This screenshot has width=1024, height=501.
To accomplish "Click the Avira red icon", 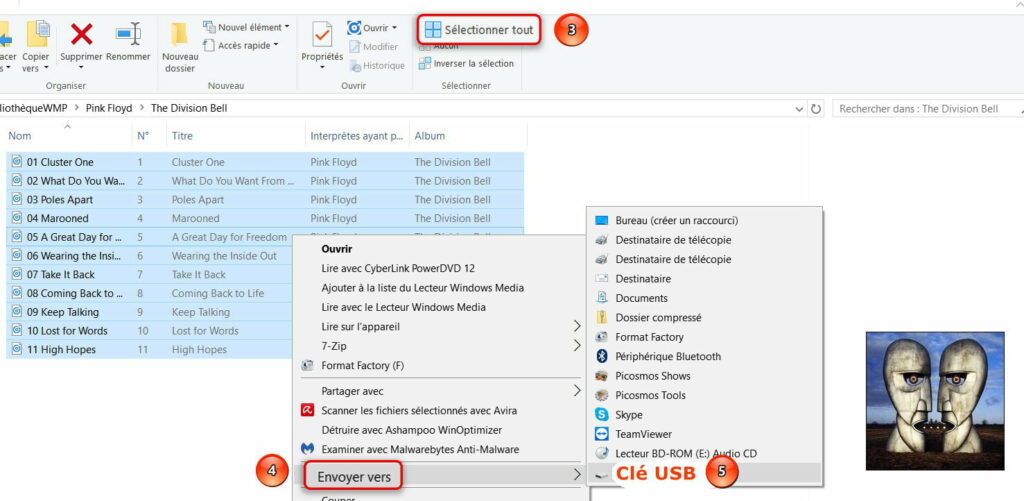I will (x=307, y=410).
